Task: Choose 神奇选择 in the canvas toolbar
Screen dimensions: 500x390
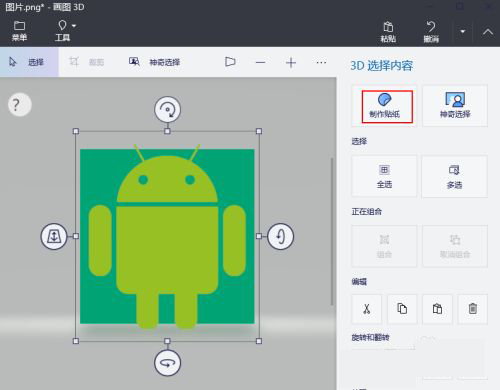Action: [154, 62]
